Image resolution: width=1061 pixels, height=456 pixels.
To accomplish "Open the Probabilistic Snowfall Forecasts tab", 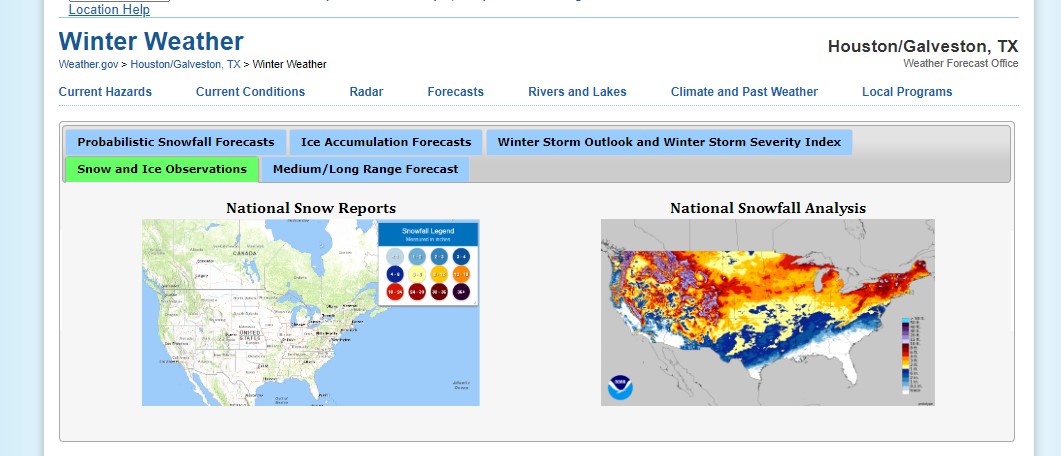I will 176,142.
